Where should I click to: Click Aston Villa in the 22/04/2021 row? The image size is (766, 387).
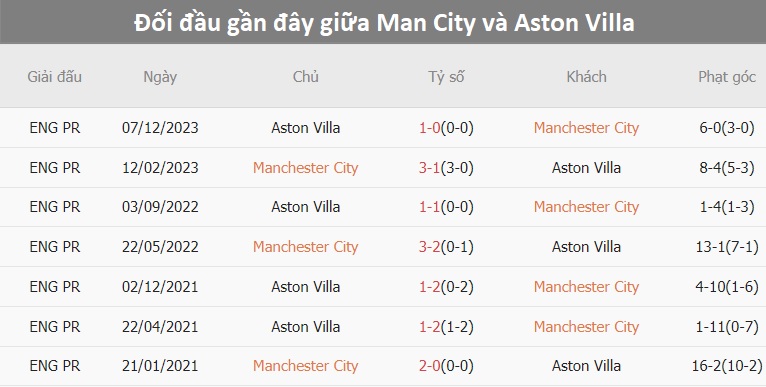(305, 326)
